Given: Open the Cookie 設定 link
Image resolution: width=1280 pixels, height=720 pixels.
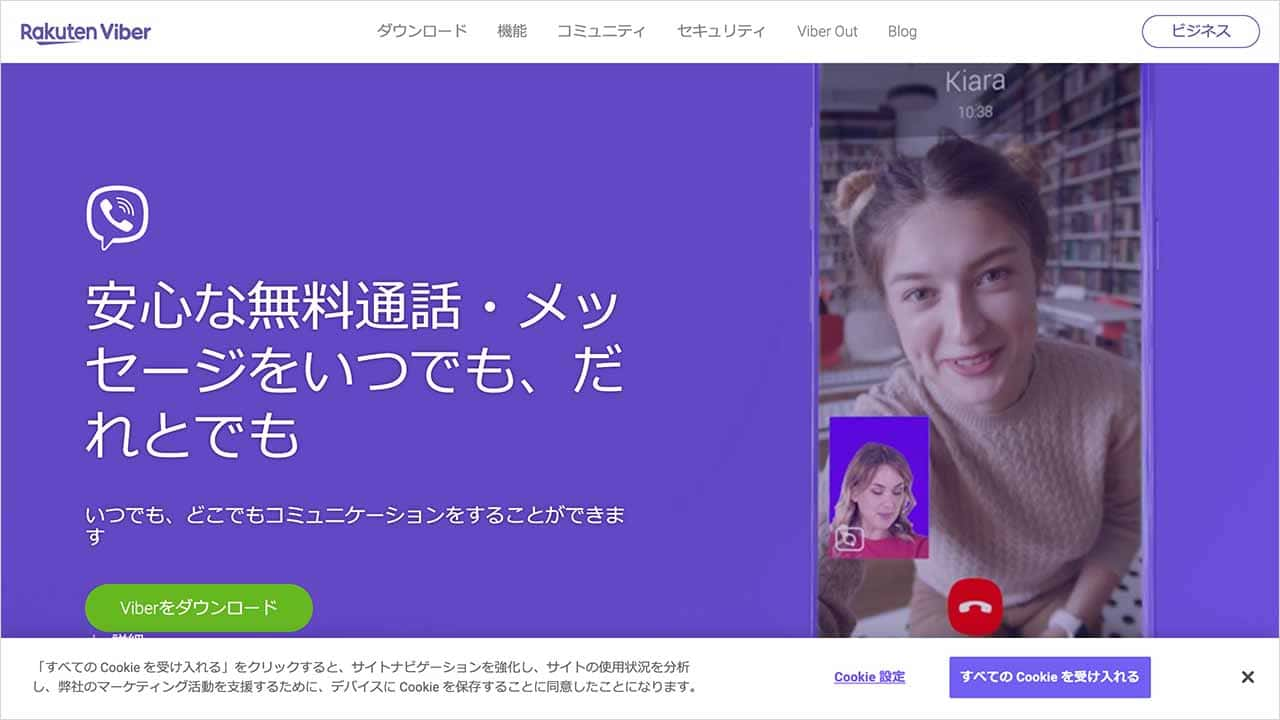Looking at the screenshot, I should pyautogui.click(x=870, y=677).
